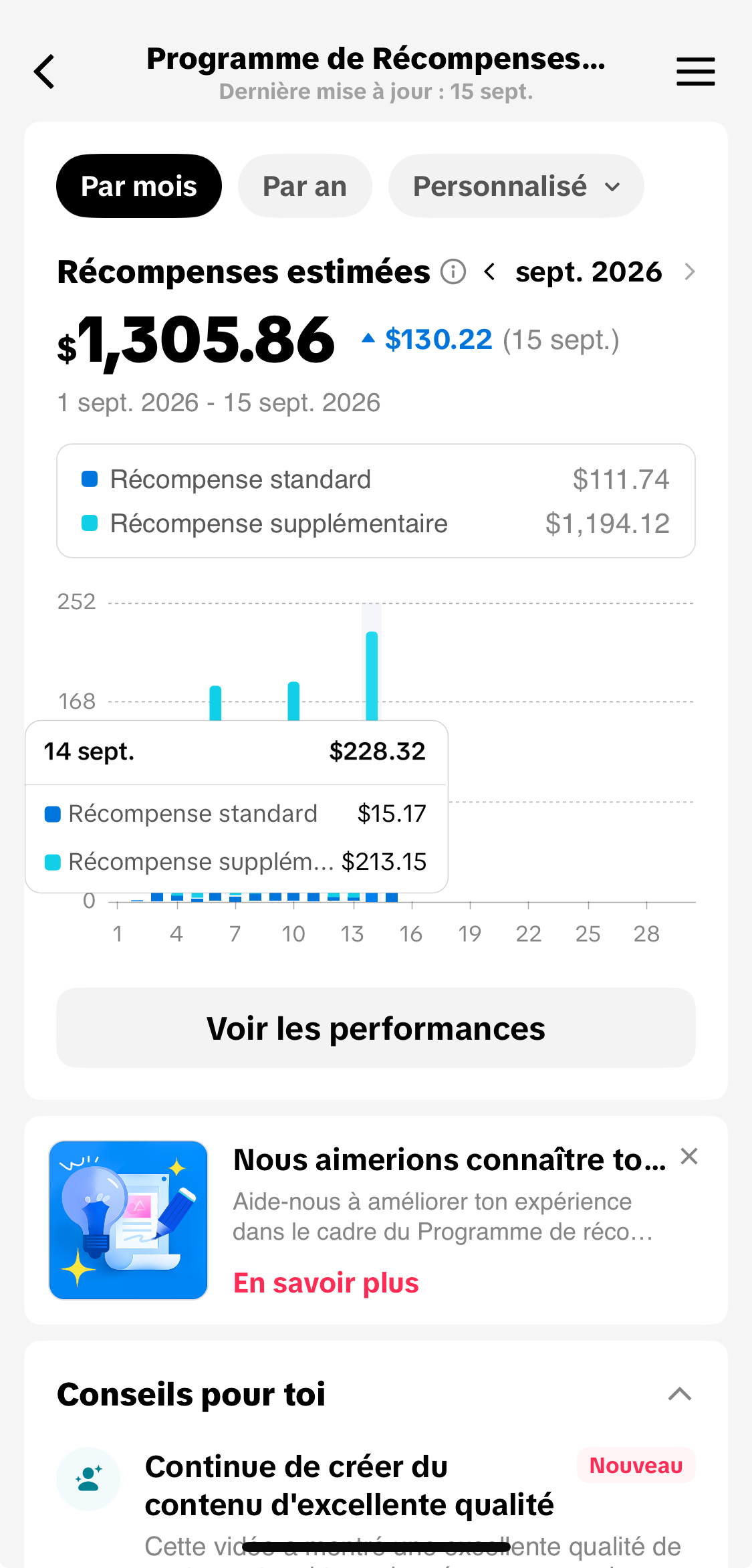752x1568 pixels.
Task: Tap the Récompense supplémentaire legend row
Action: pyautogui.click(x=376, y=524)
